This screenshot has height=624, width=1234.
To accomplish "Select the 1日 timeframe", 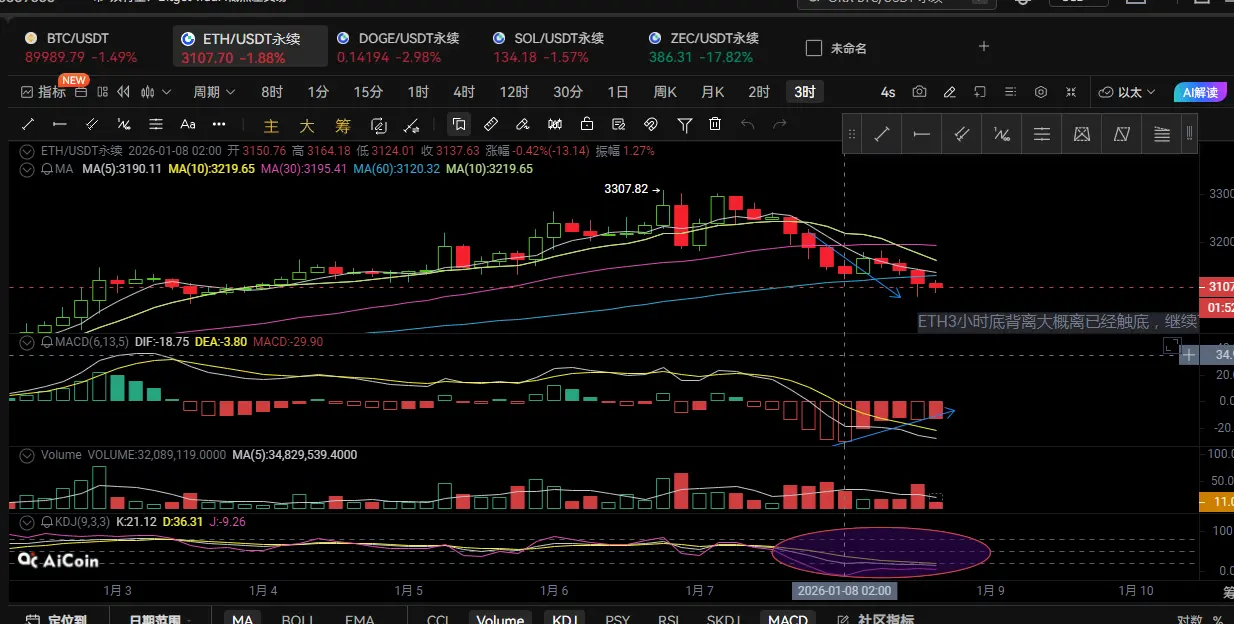I will tap(618, 92).
